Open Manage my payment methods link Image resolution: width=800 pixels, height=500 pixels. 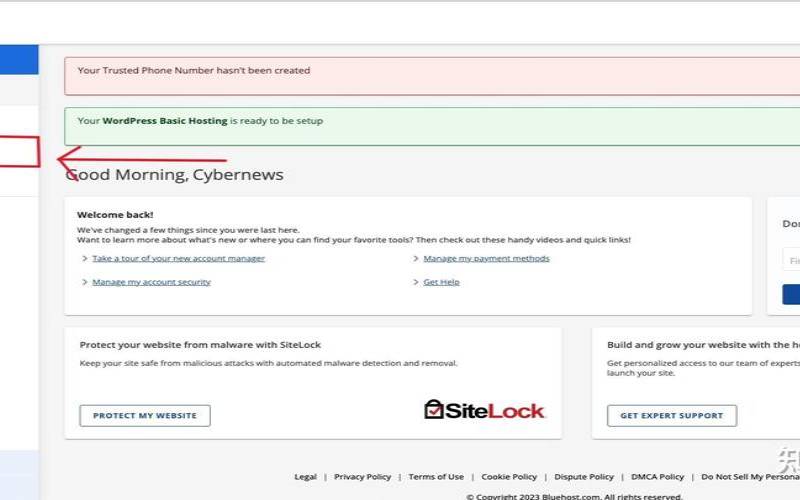point(486,258)
